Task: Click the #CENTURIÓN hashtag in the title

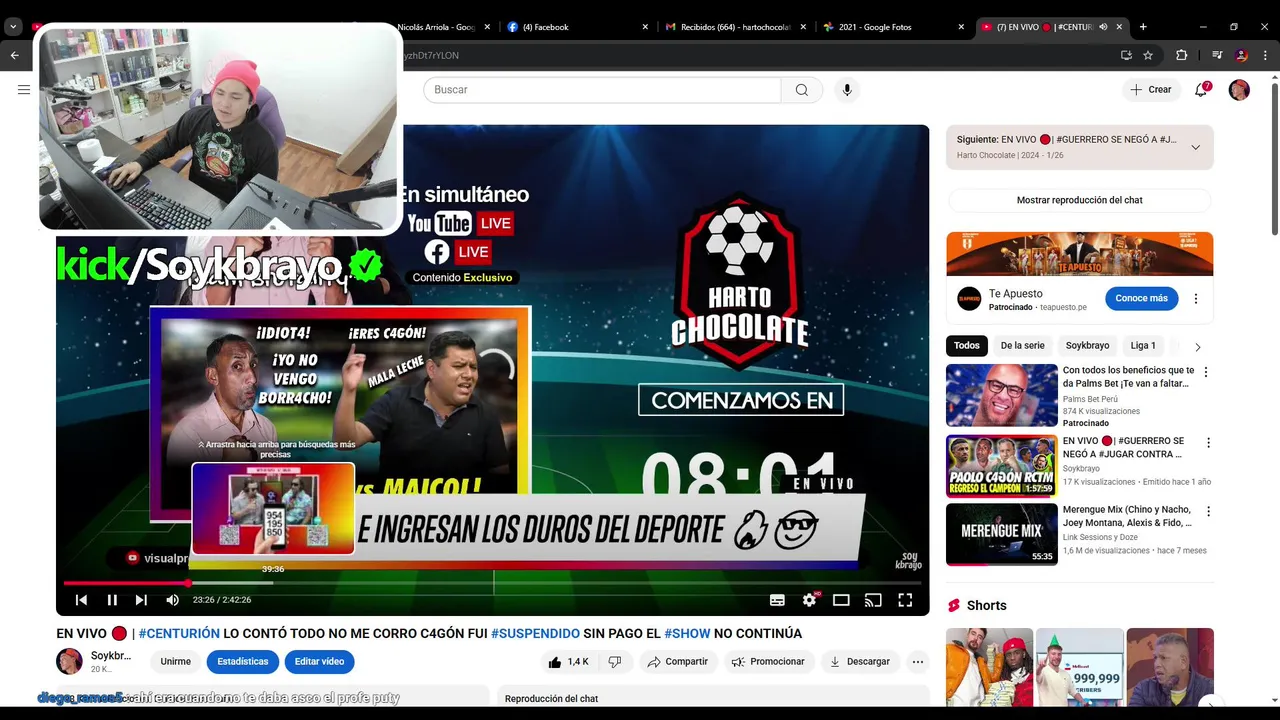Action: click(179, 634)
